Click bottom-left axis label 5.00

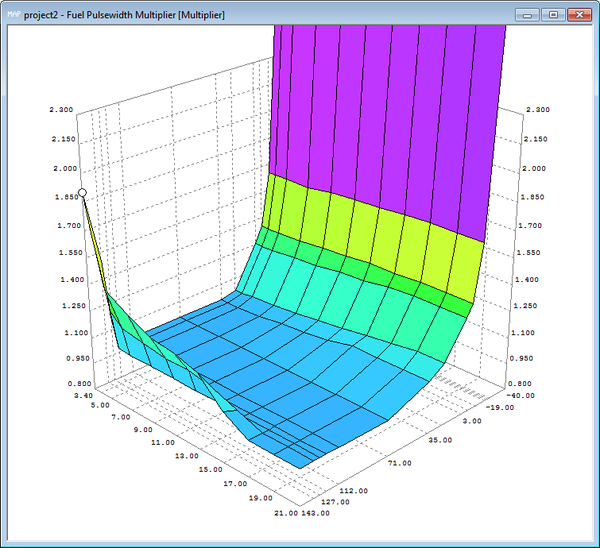100,405
